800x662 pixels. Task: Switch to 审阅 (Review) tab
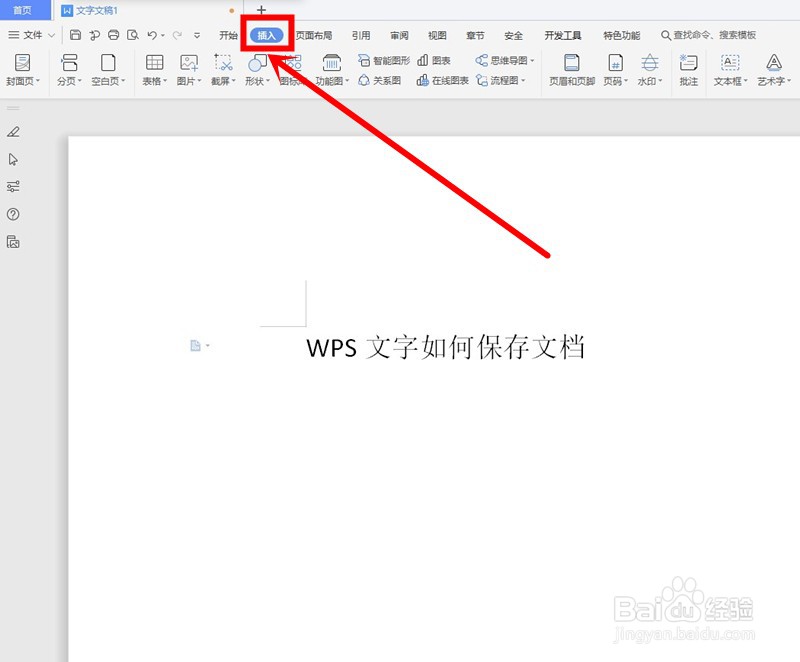click(x=399, y=35)
